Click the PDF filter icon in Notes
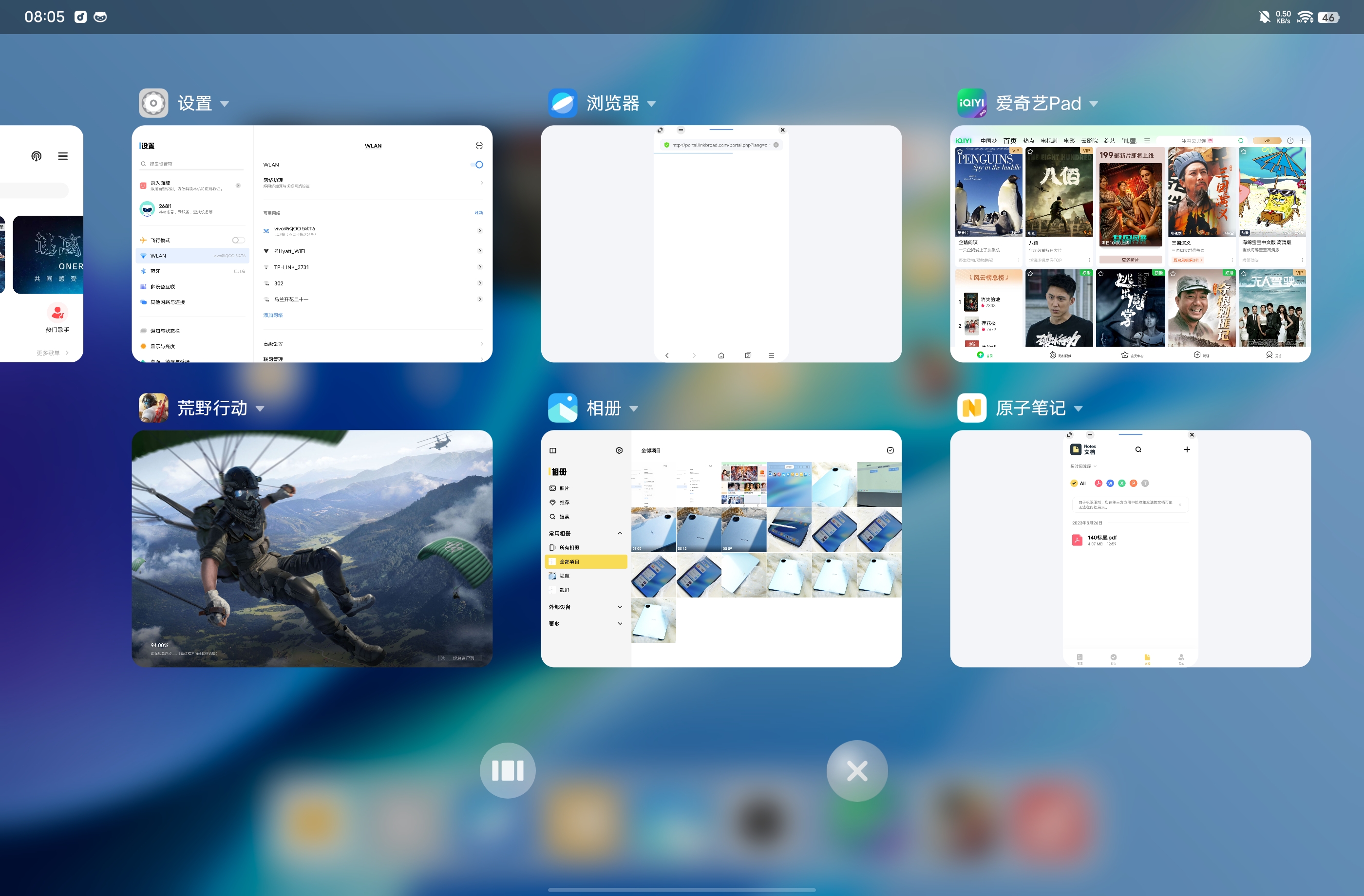 point(1098,484)
